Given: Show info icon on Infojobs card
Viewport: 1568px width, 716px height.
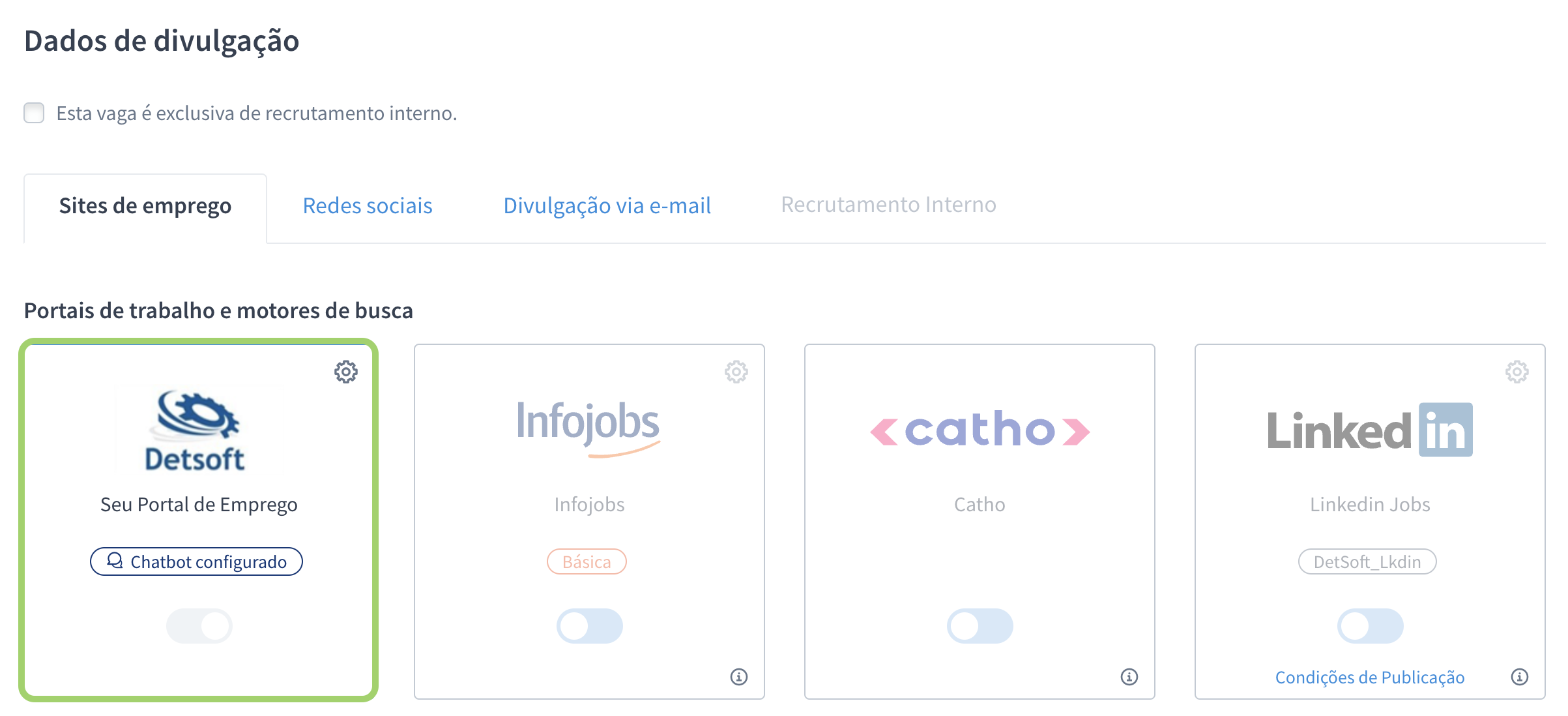Looking at the screenshot, I should (738, 677).
